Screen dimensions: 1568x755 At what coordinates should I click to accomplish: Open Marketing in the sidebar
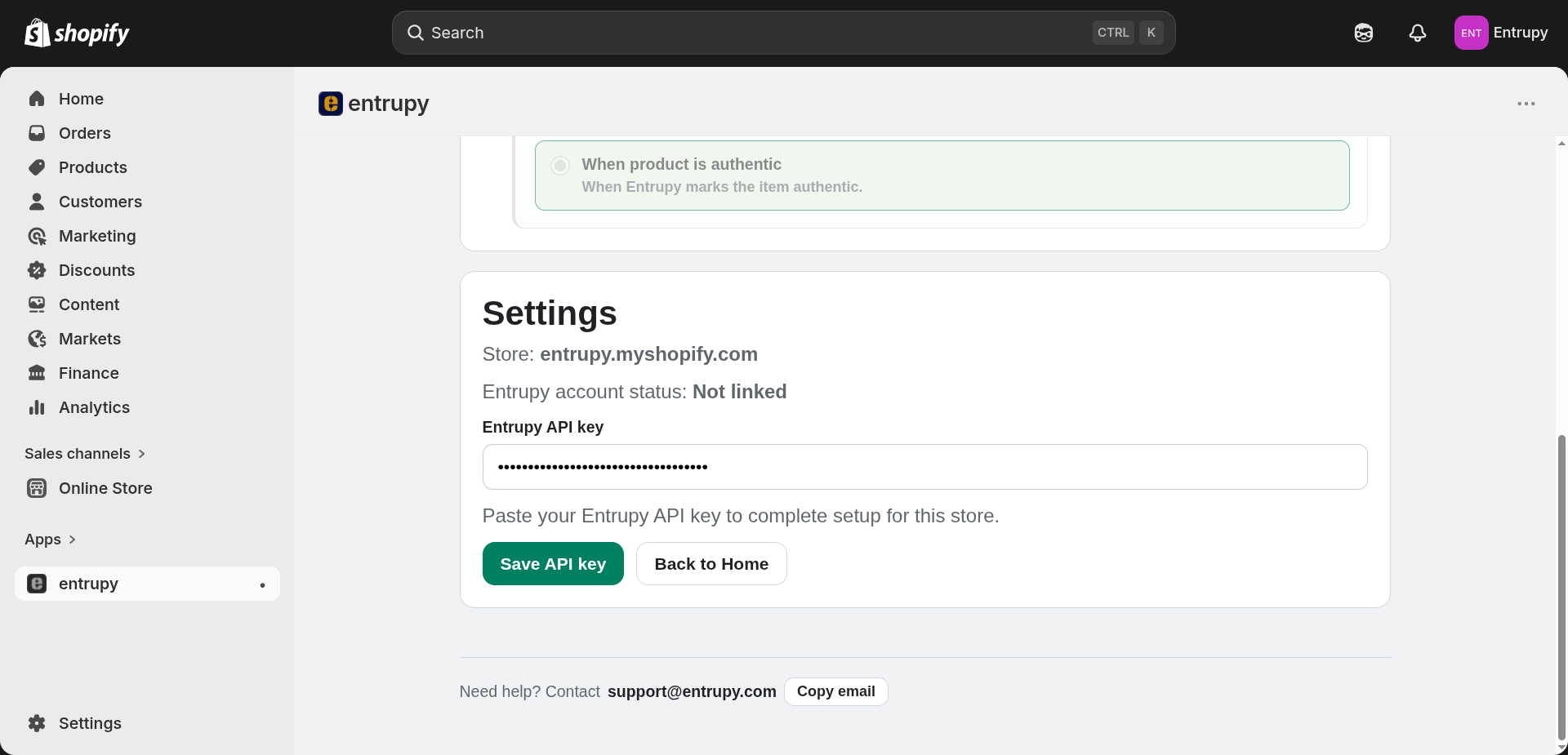click(147, 236)
